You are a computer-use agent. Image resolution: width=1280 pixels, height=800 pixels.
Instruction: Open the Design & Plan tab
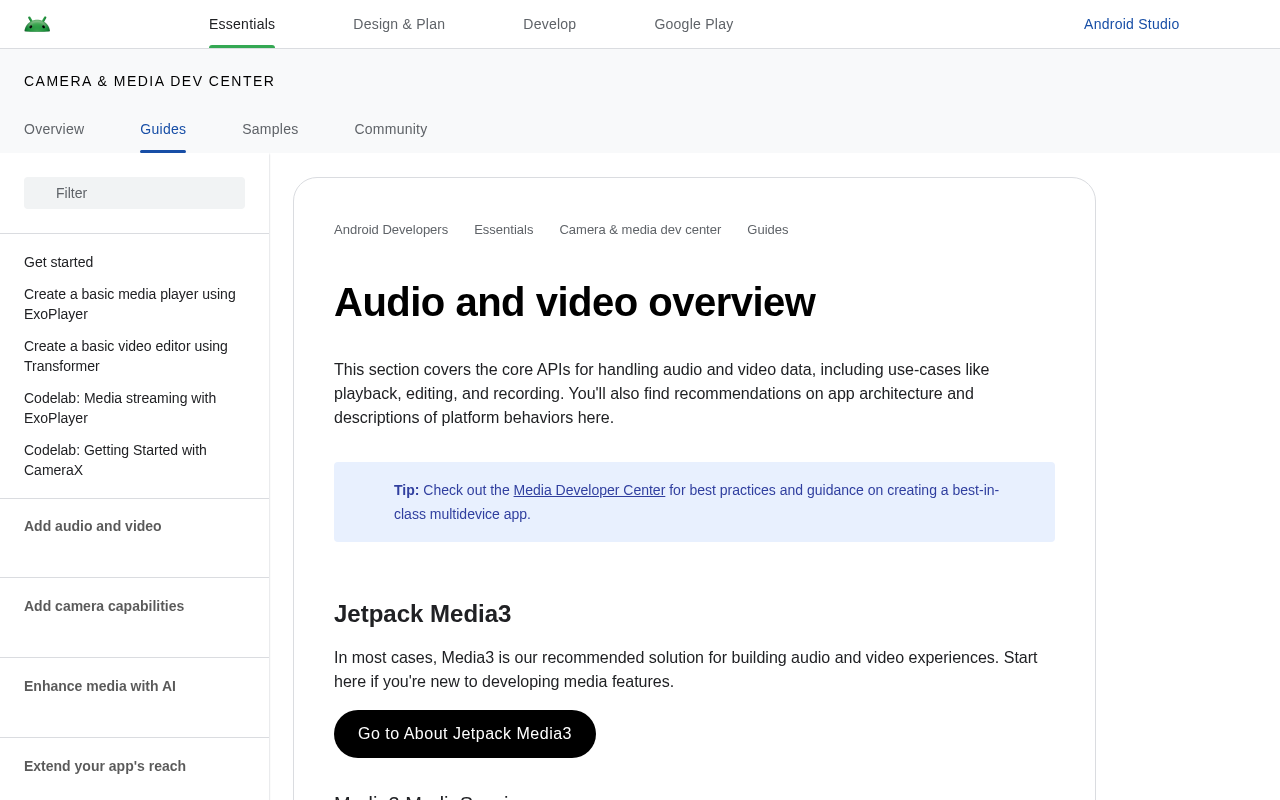point(399,24)
